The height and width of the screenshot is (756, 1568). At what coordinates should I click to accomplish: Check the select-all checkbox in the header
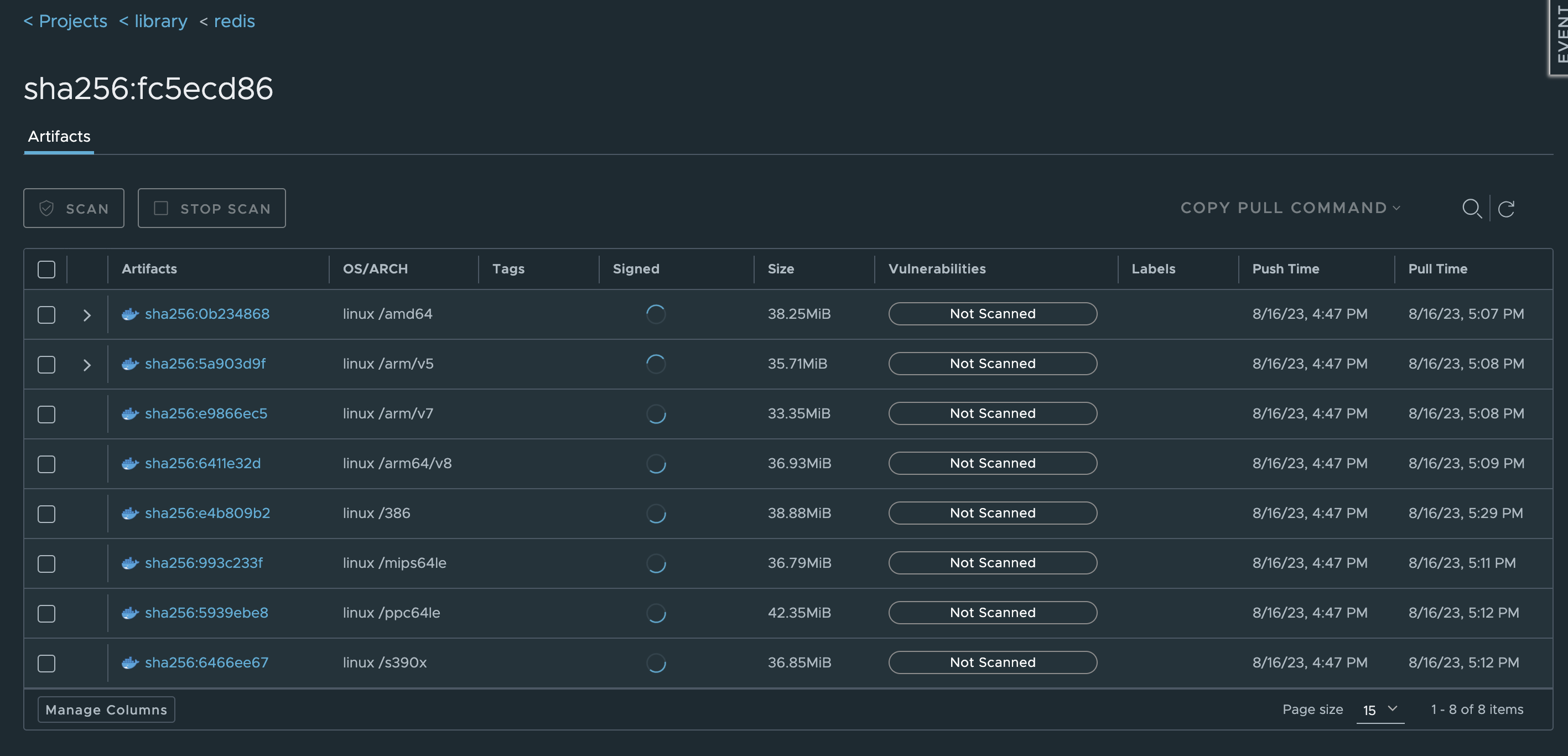click(46, 268)
